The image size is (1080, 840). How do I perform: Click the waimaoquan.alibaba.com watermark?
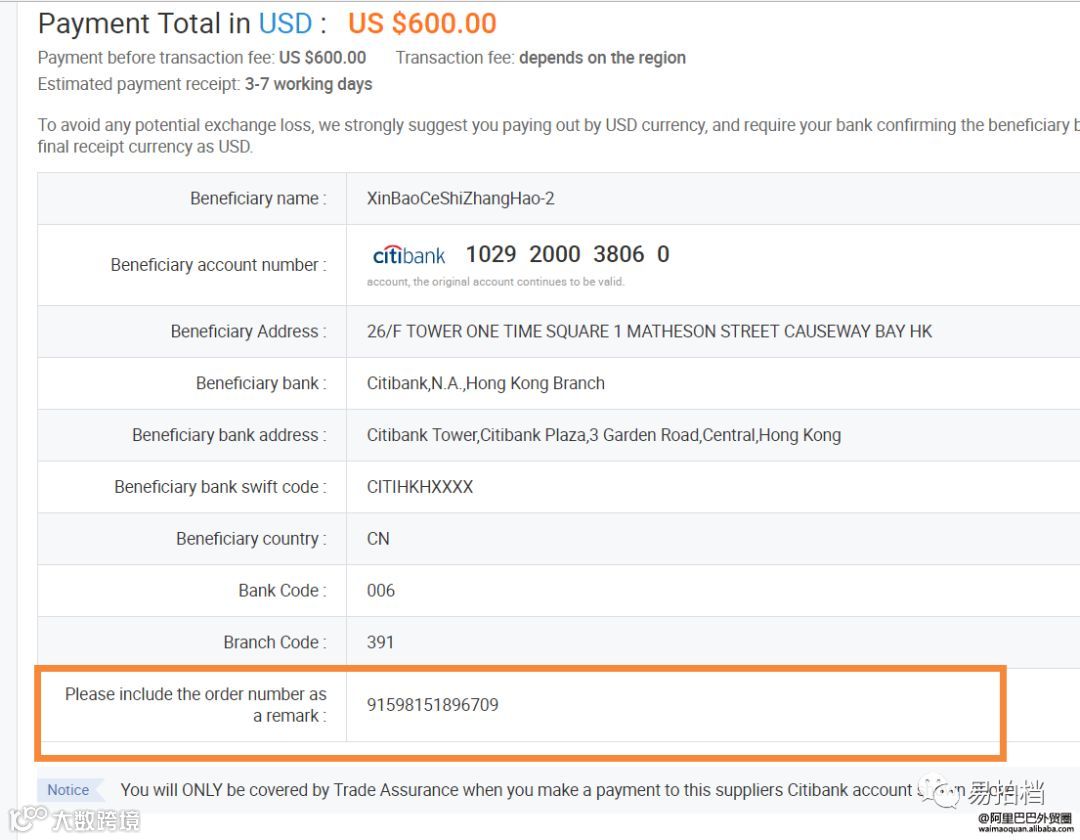[x=1025, y=829]
